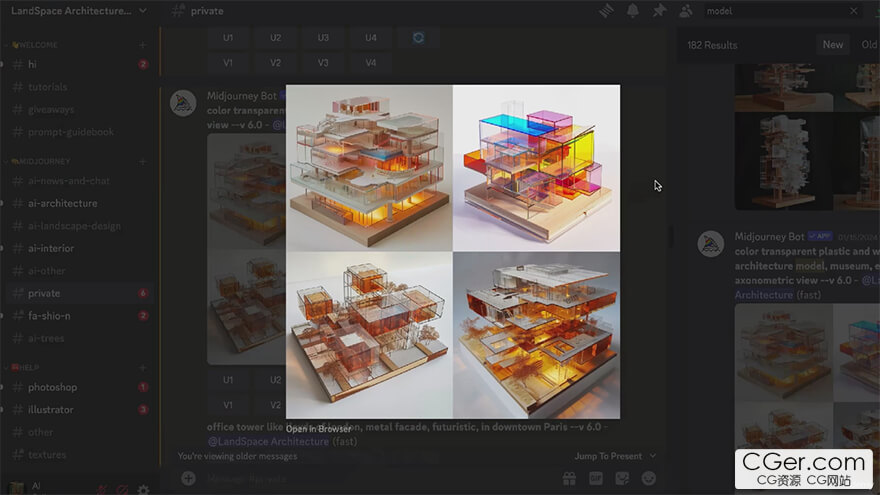Click the U3 upscale button at top
This screenshot has width=880, height=495.
323,38
